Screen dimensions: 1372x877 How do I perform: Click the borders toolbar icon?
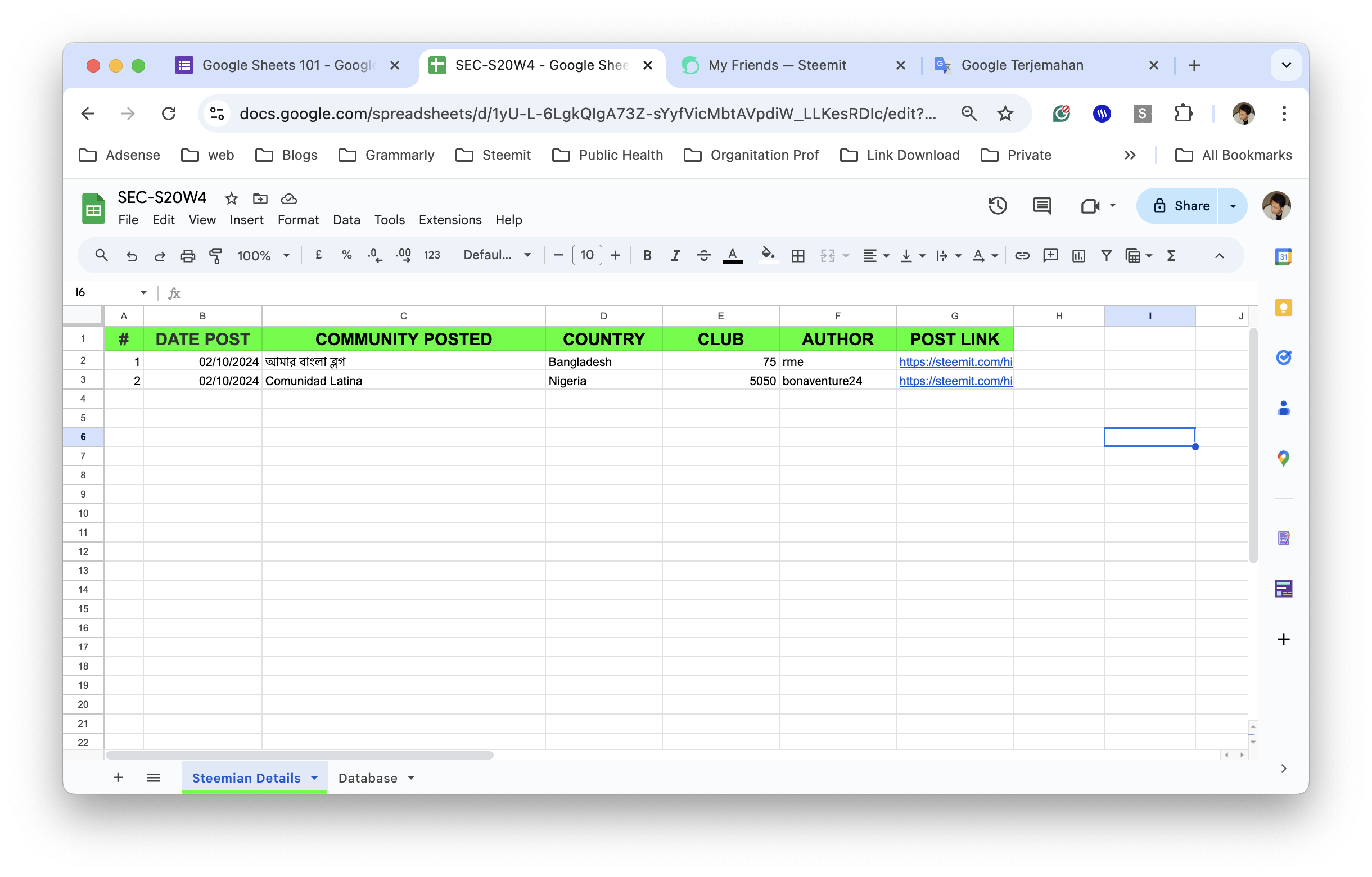[x=798, y=256]
